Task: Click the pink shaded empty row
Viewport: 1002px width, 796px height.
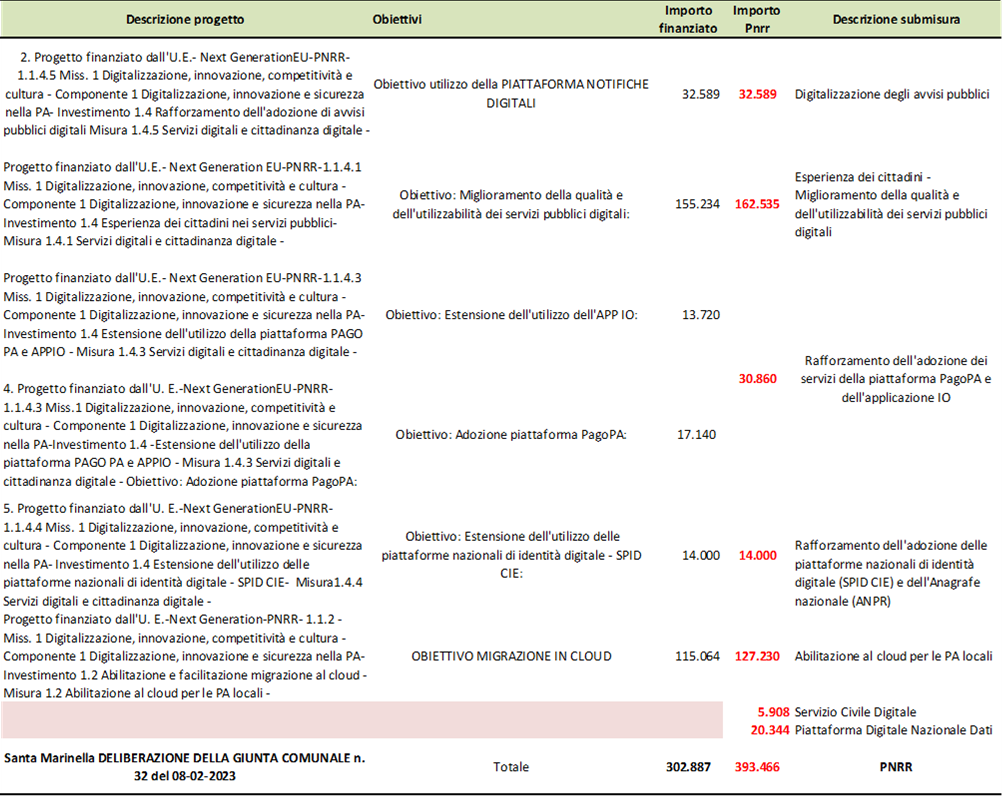Action: click(x=362, y=720)
